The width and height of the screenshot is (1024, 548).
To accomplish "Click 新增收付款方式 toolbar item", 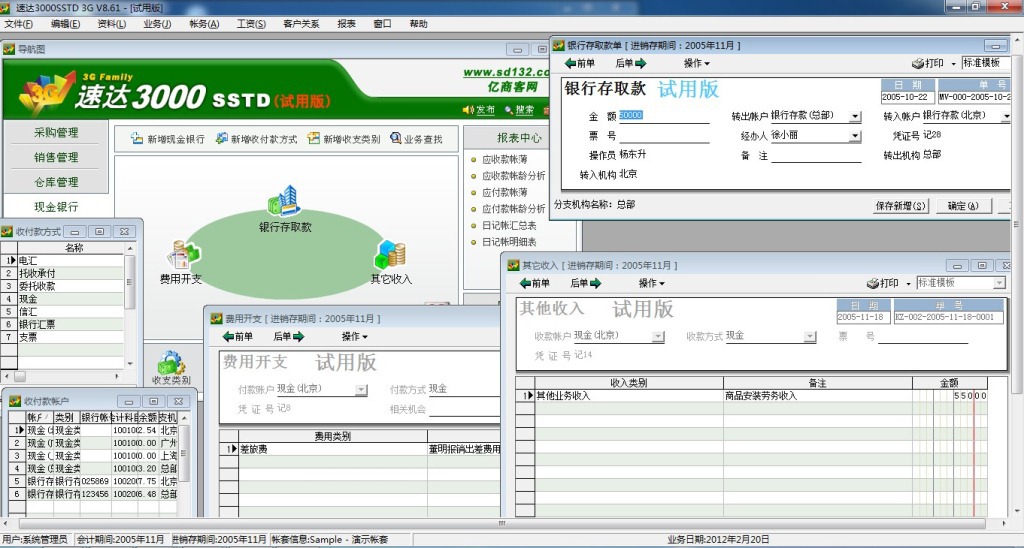I will point(256,138).
